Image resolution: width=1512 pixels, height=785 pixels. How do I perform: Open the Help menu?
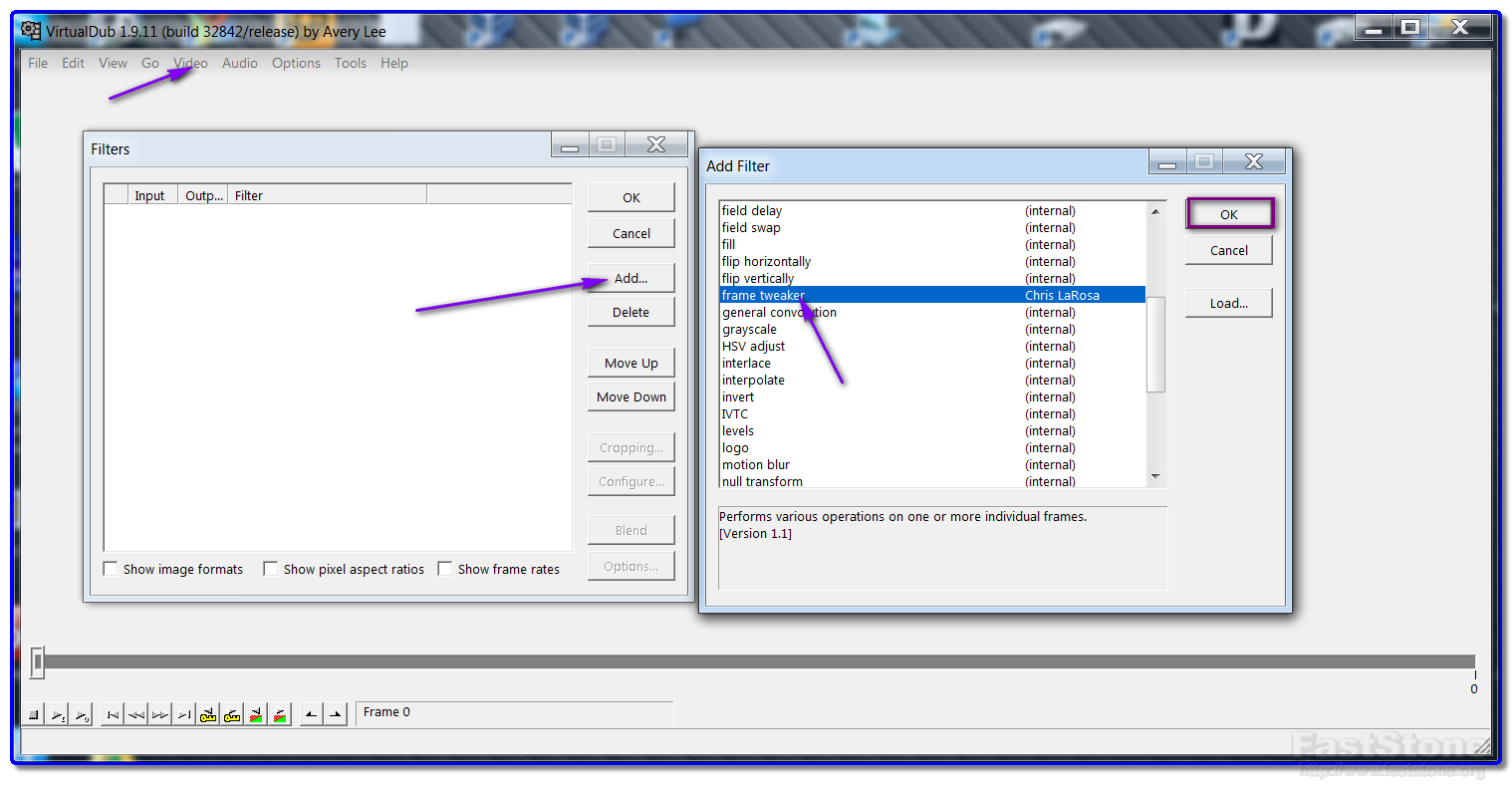(x=394, y=63)
